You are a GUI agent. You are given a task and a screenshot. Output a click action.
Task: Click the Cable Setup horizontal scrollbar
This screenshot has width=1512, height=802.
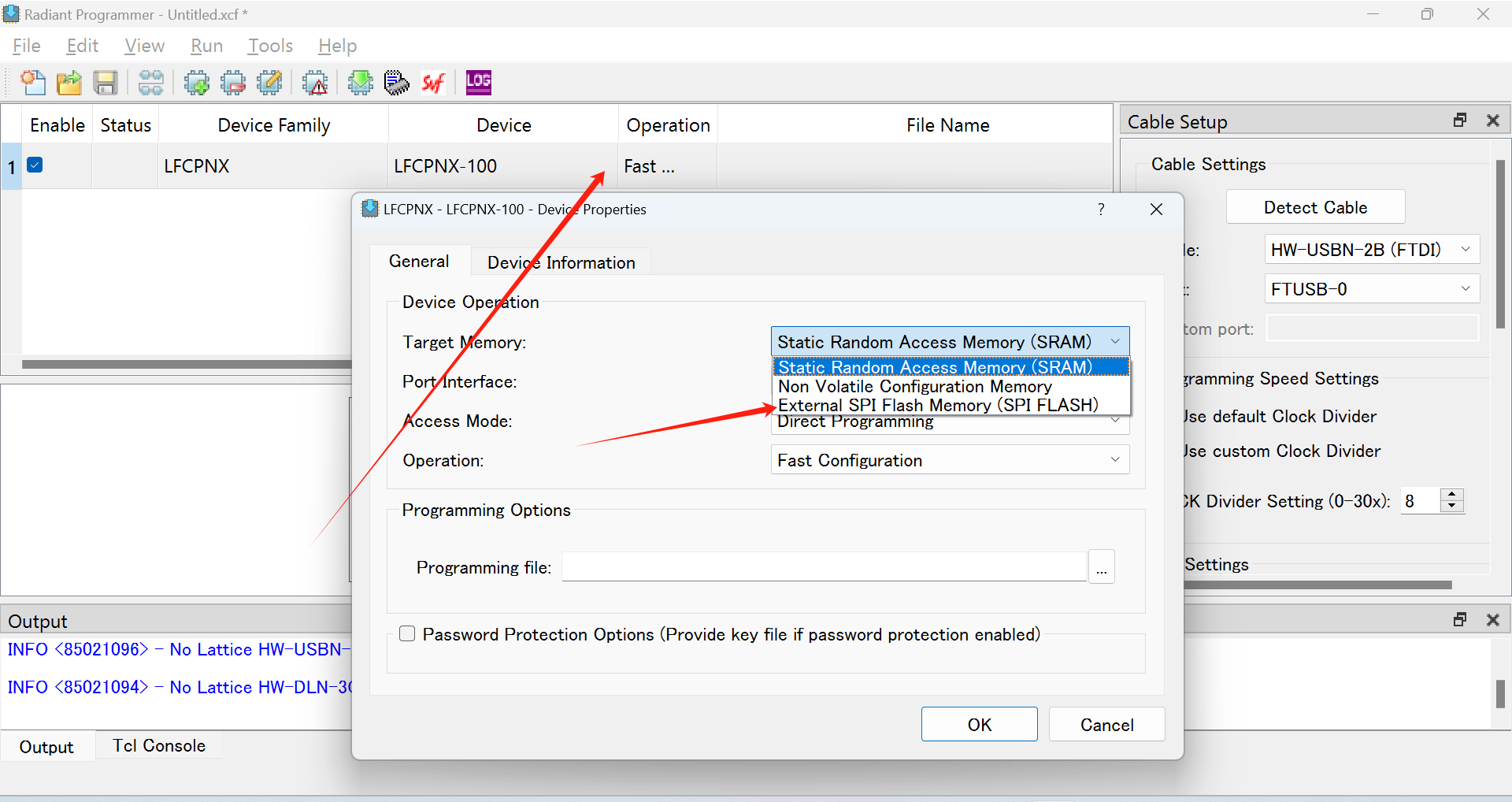[x=1317, y=585]
